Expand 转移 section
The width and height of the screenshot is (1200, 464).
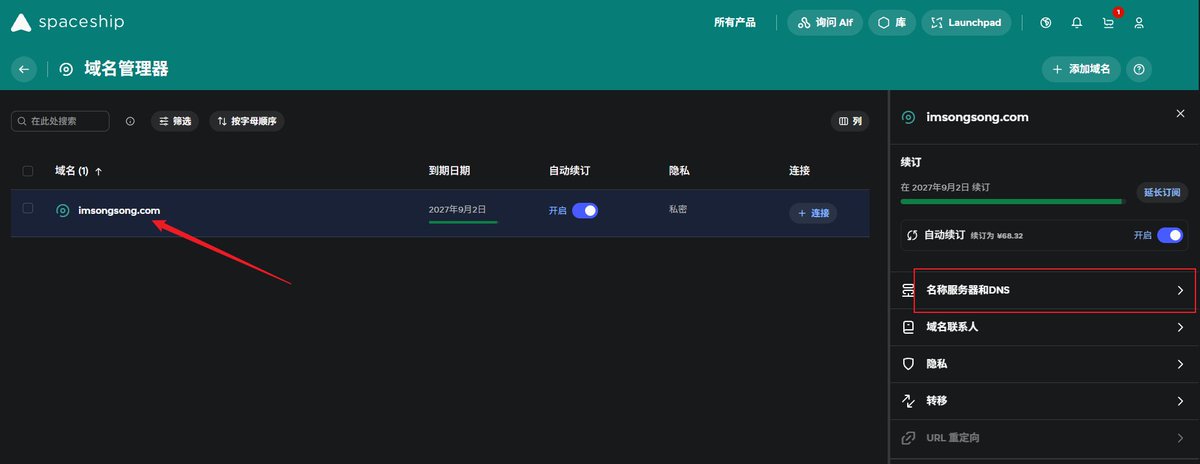point(1044,401)
